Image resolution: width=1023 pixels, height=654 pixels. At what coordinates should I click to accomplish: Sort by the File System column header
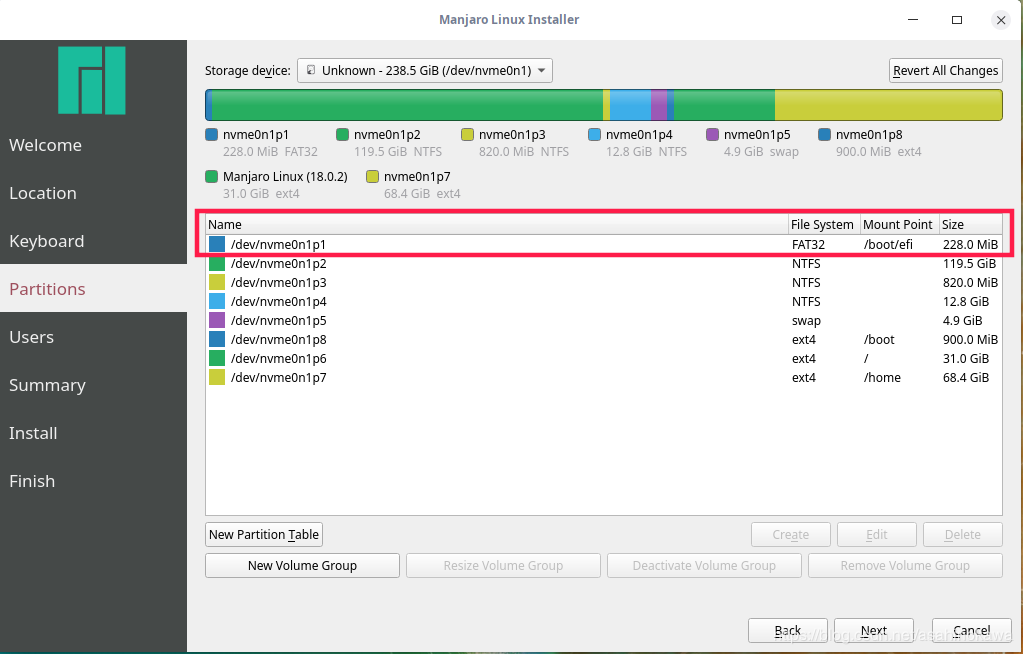pos(824,225)
